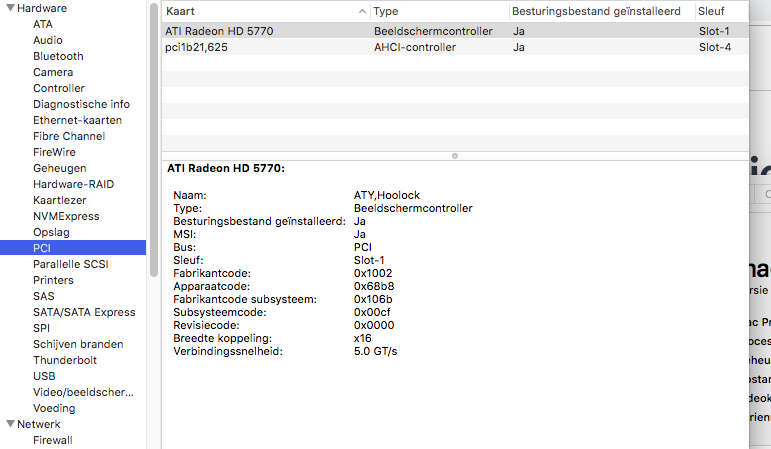
Task: Open Kaartlezer in the sidebar
Action: (x=59, y=200)
